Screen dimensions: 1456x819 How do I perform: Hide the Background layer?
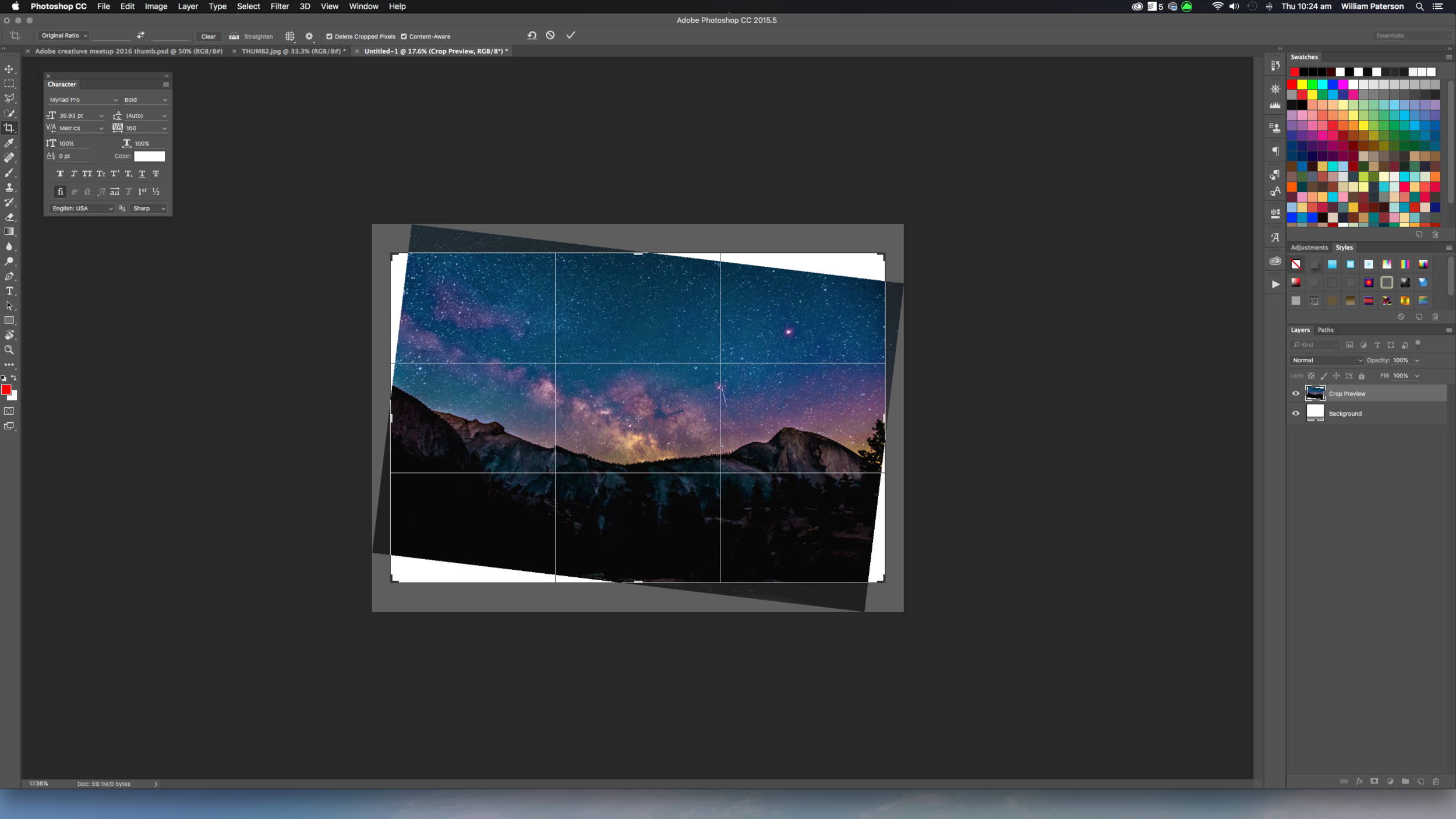pyautogui.click(x=1296, y=414)
